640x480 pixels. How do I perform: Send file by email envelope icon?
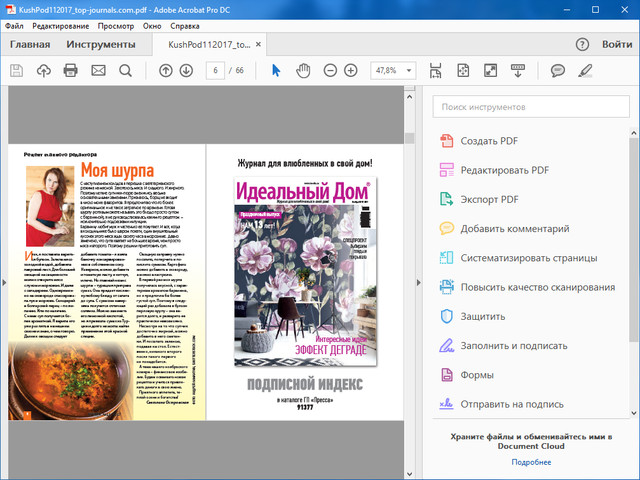98,70
